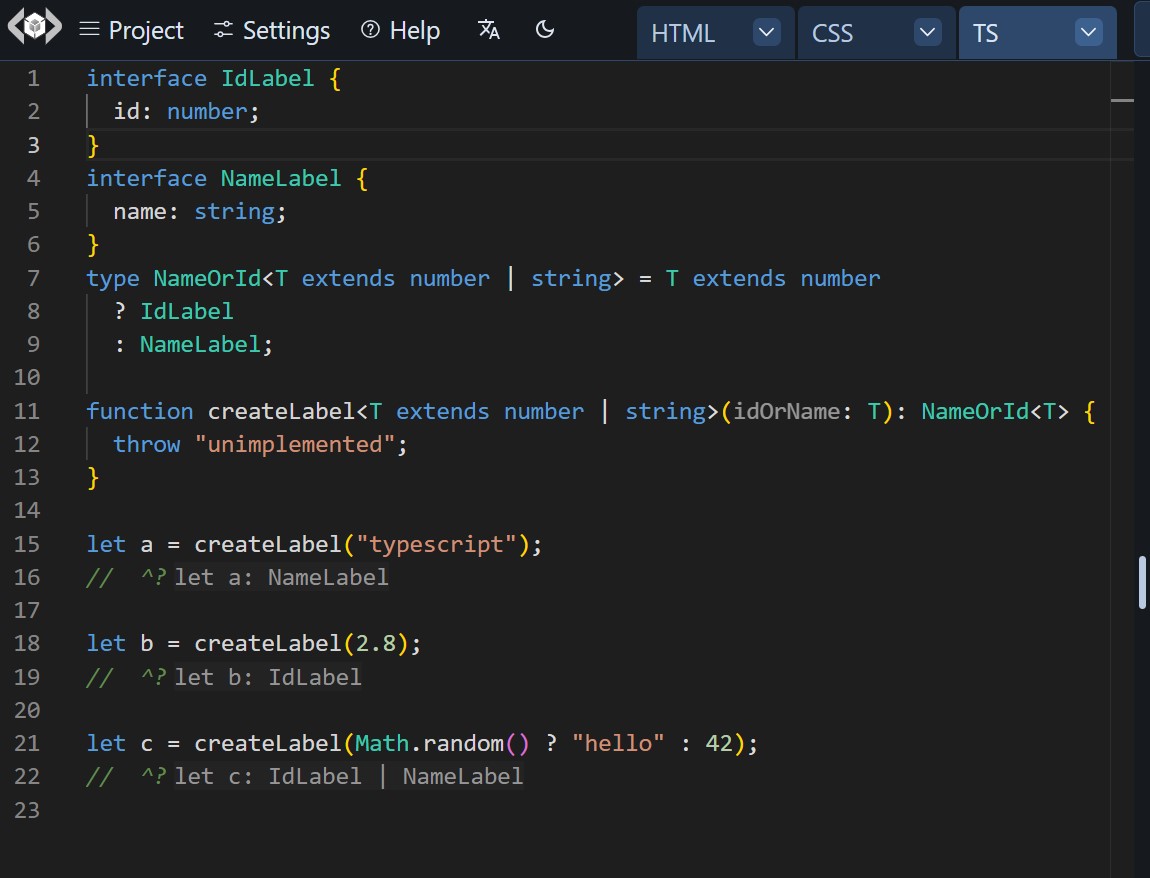
Task: Open the CSS editor language dropdown
Action: (927, 32)
